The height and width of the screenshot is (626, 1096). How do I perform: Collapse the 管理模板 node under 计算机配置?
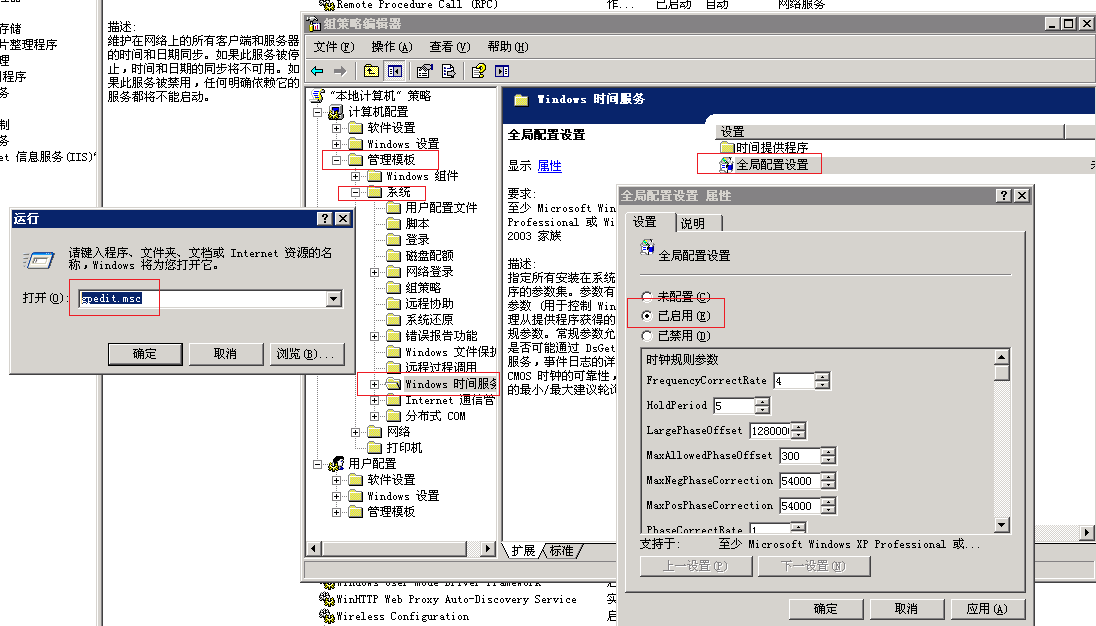pos(336,160)
